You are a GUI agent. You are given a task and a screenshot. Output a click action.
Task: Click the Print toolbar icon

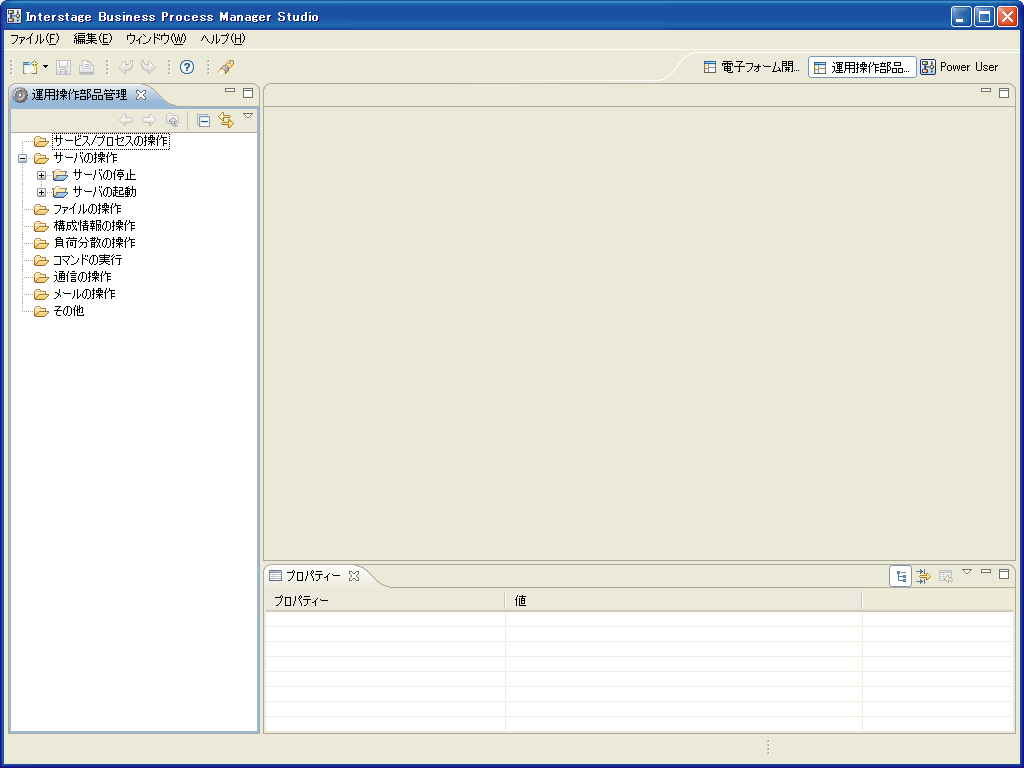pos(86,67)
